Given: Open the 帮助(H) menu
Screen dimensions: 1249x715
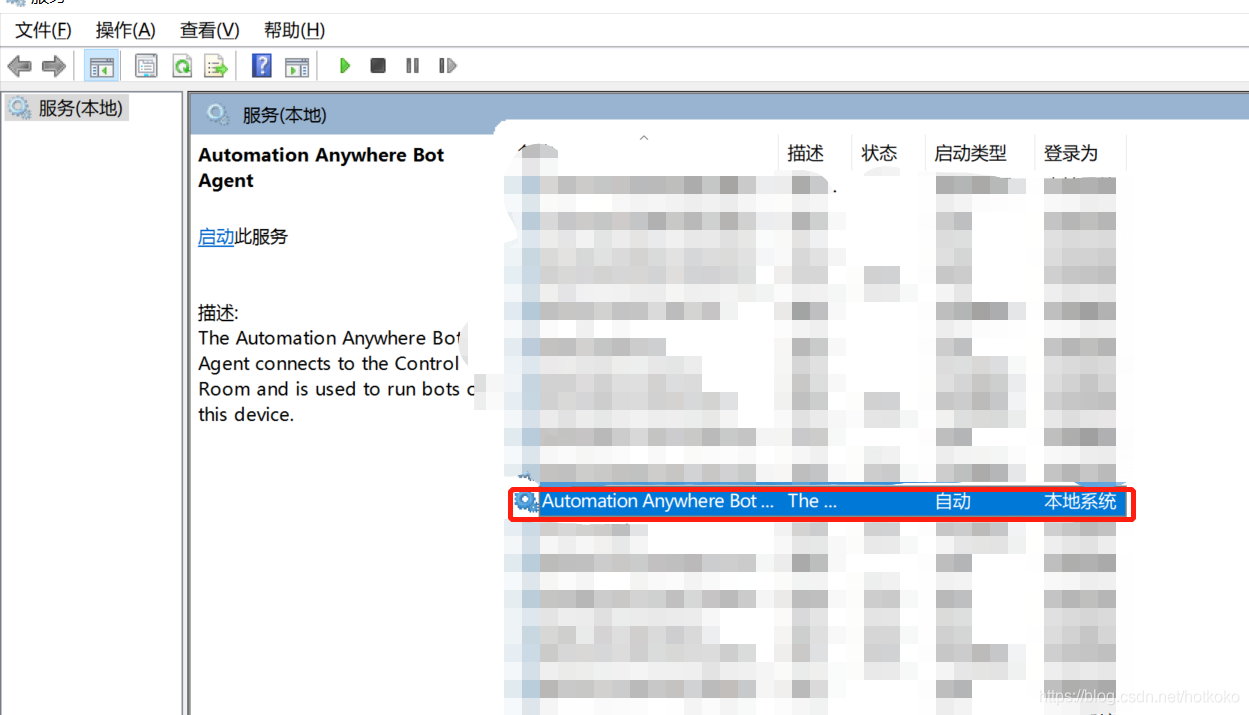Looking at the screenshot, I should (x=293, y=30).
